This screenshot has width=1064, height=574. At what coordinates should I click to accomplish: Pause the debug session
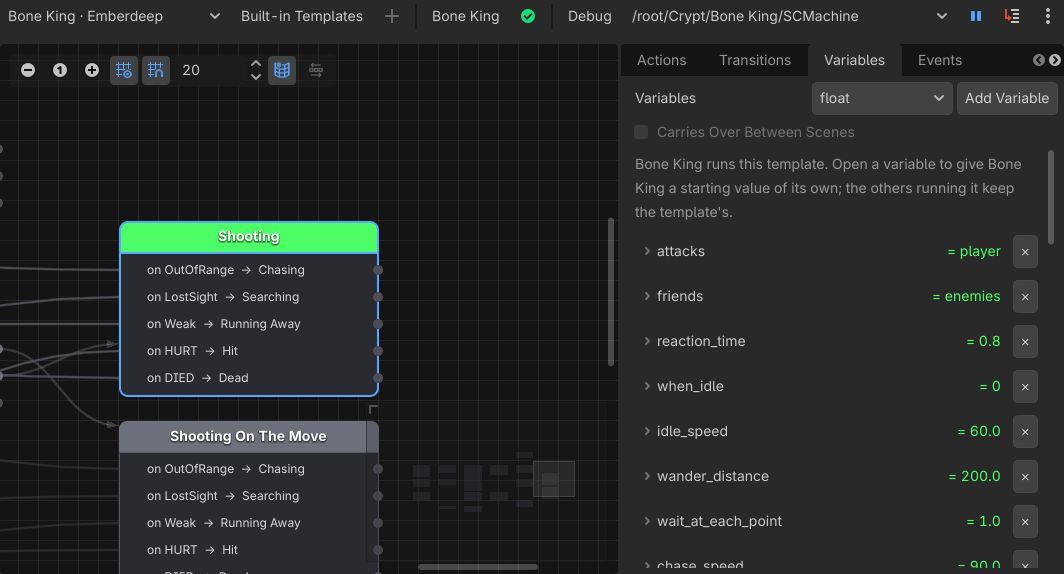[x=976, y=16]
